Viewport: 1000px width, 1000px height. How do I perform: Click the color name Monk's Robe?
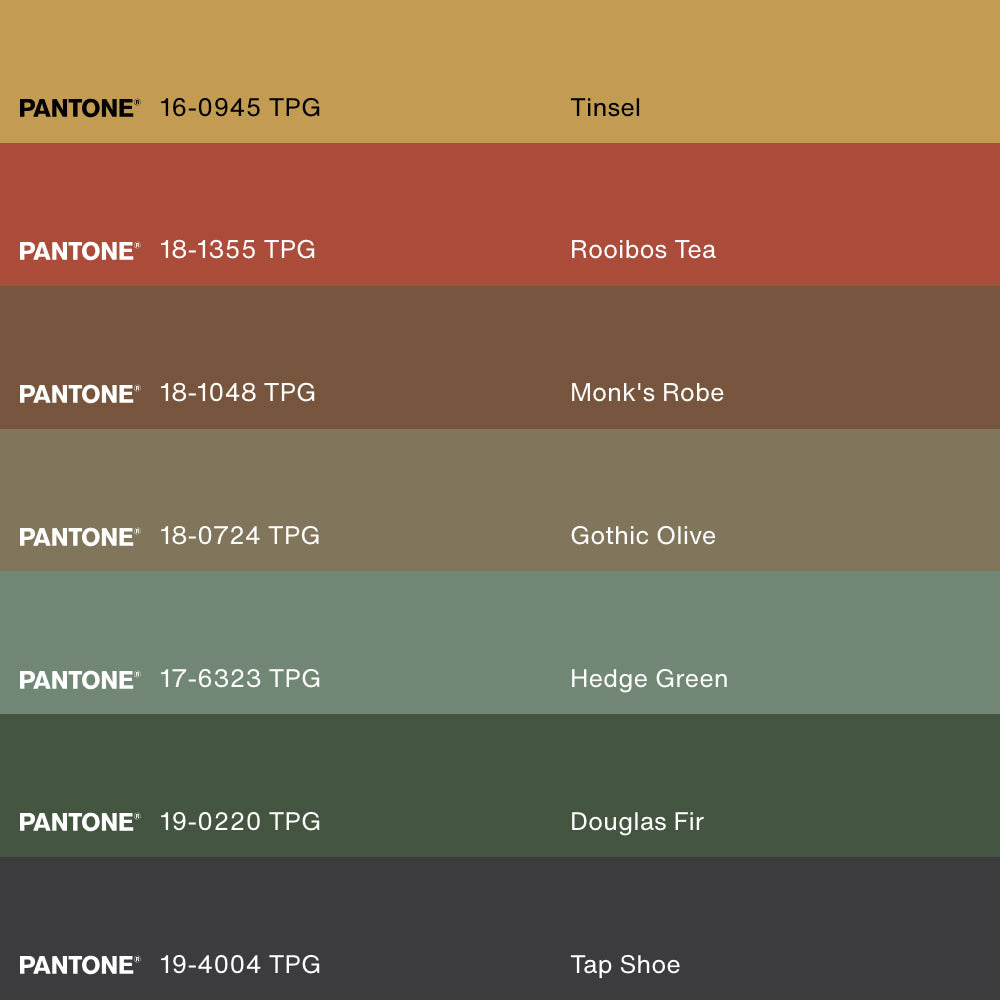pos(647,393)
